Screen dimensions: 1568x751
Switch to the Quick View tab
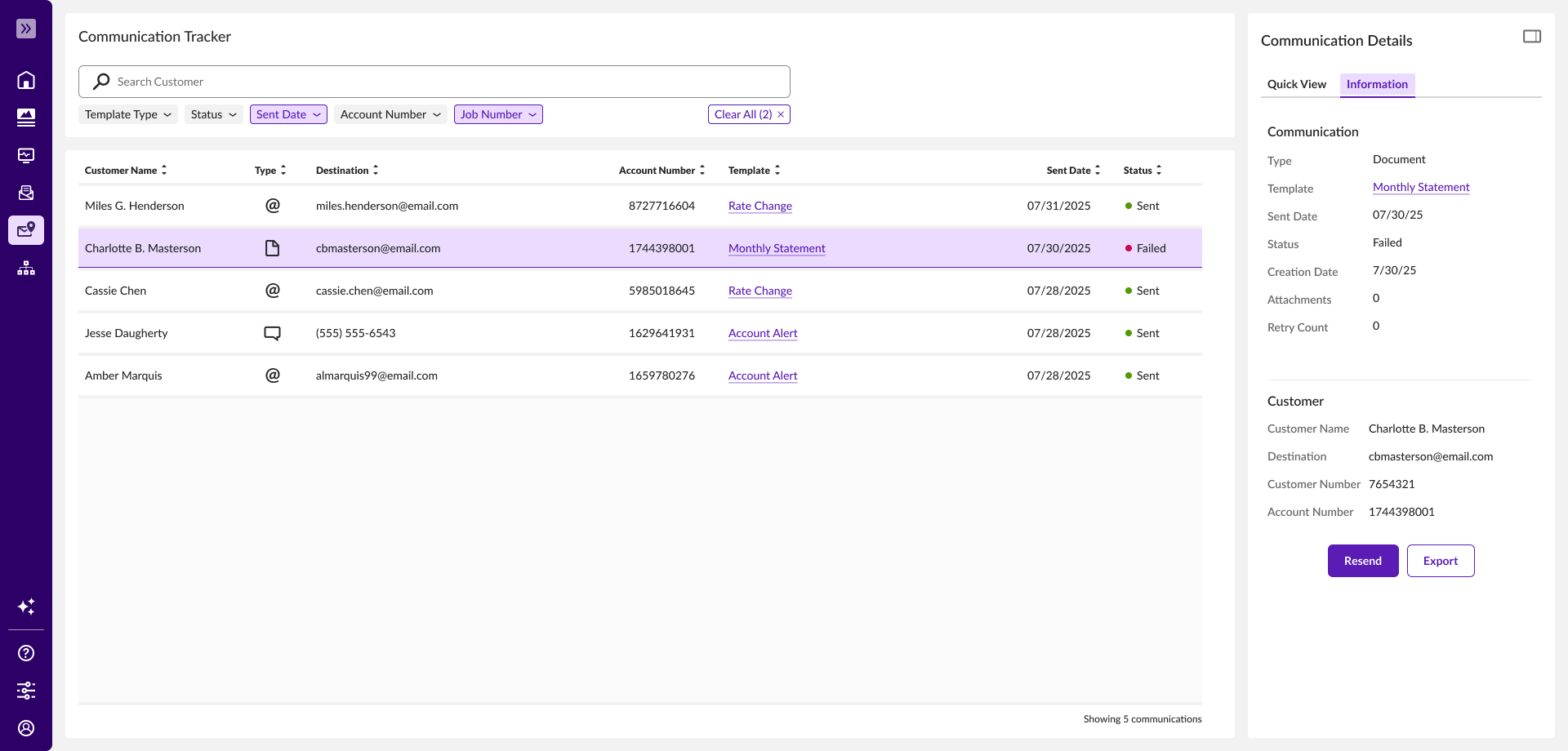(1297, 84)
